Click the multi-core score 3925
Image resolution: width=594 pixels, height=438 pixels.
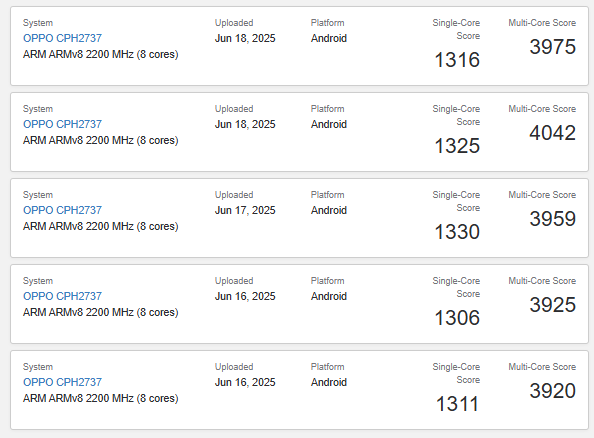[552, 305]
